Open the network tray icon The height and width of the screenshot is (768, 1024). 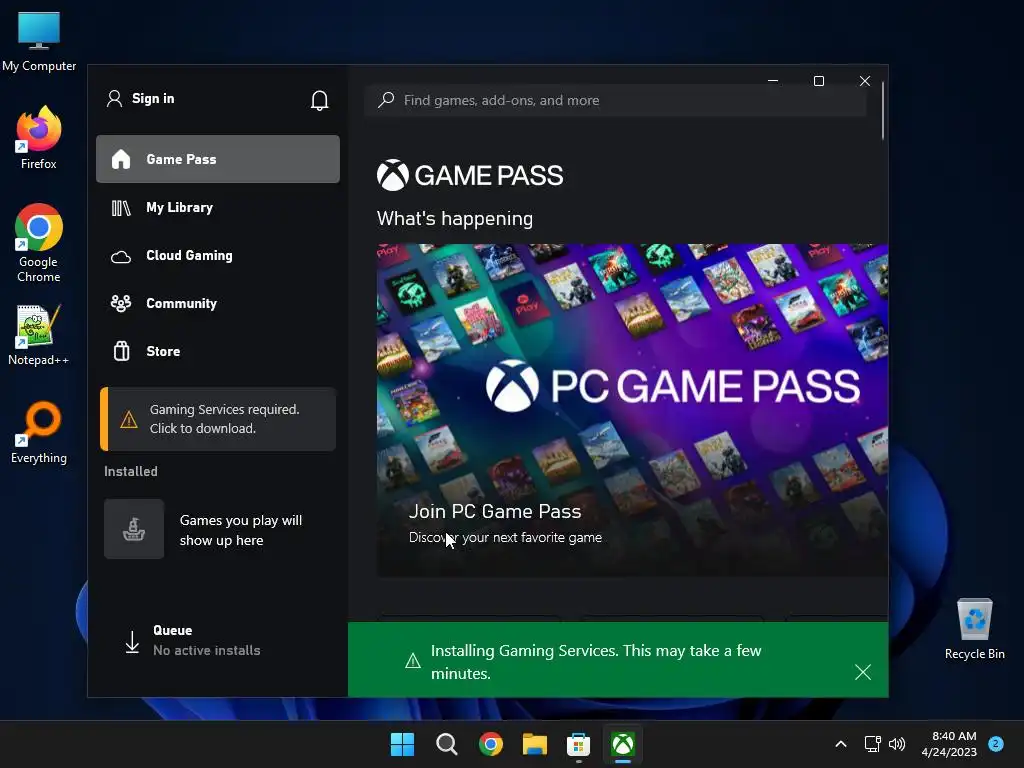(872, 744)
